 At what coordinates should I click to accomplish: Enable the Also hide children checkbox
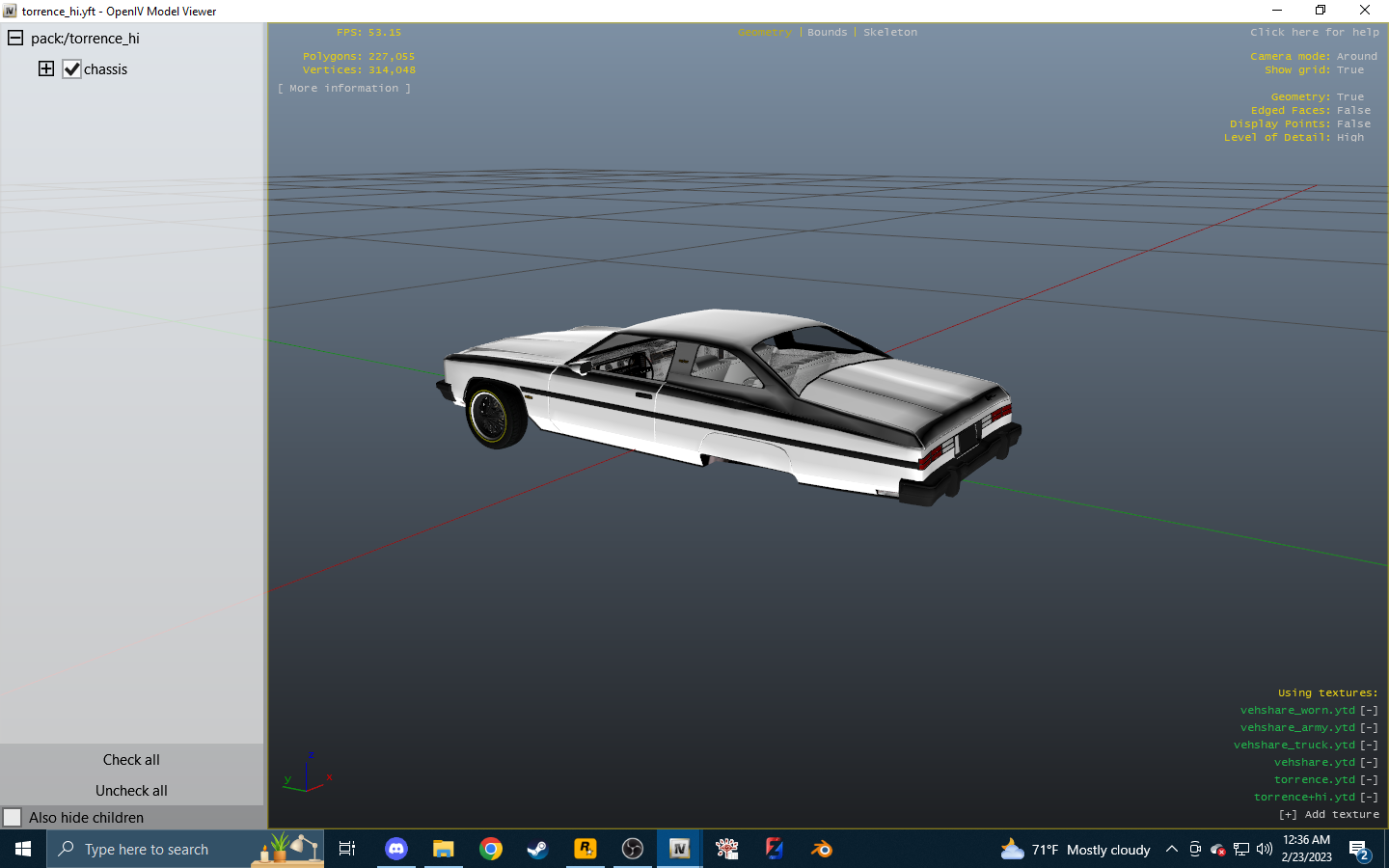13,817
